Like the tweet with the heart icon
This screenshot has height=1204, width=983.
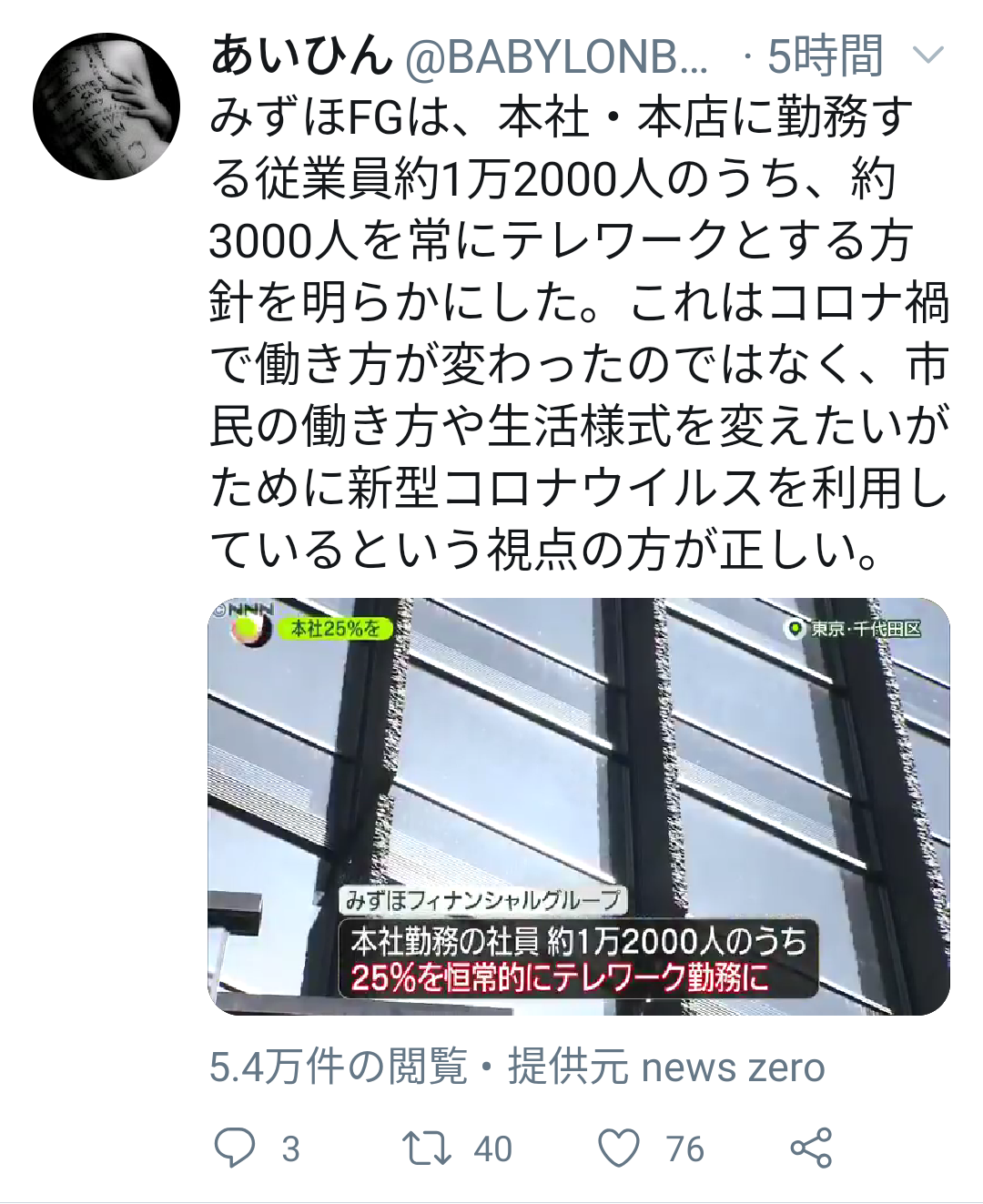619,1148
